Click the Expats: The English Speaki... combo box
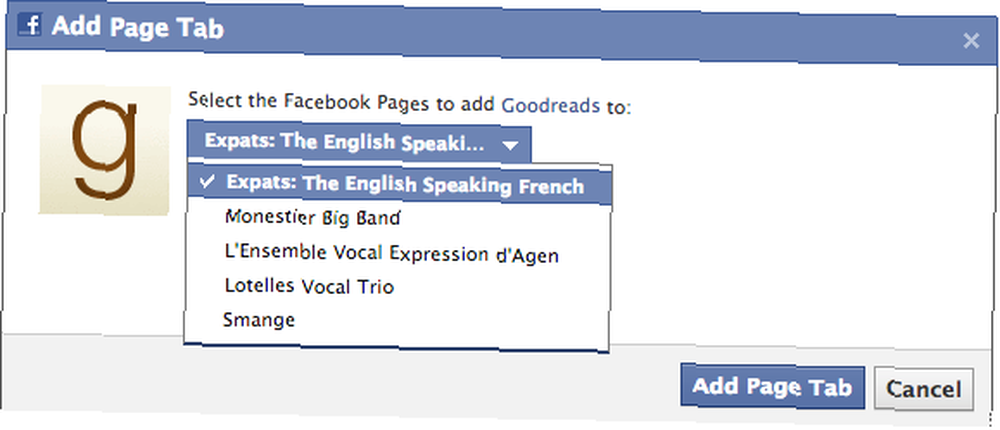Screen dimensions: 1000x430 point(359,144)
